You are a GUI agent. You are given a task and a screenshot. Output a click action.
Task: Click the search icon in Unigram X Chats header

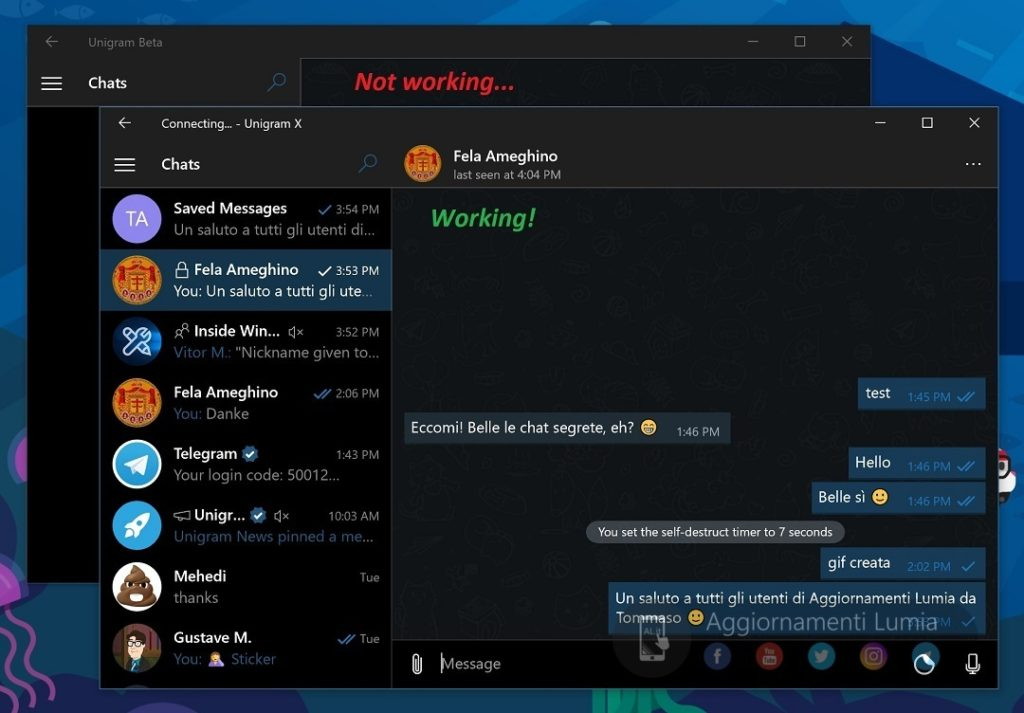pyautogui.click(x=368, y=163)
